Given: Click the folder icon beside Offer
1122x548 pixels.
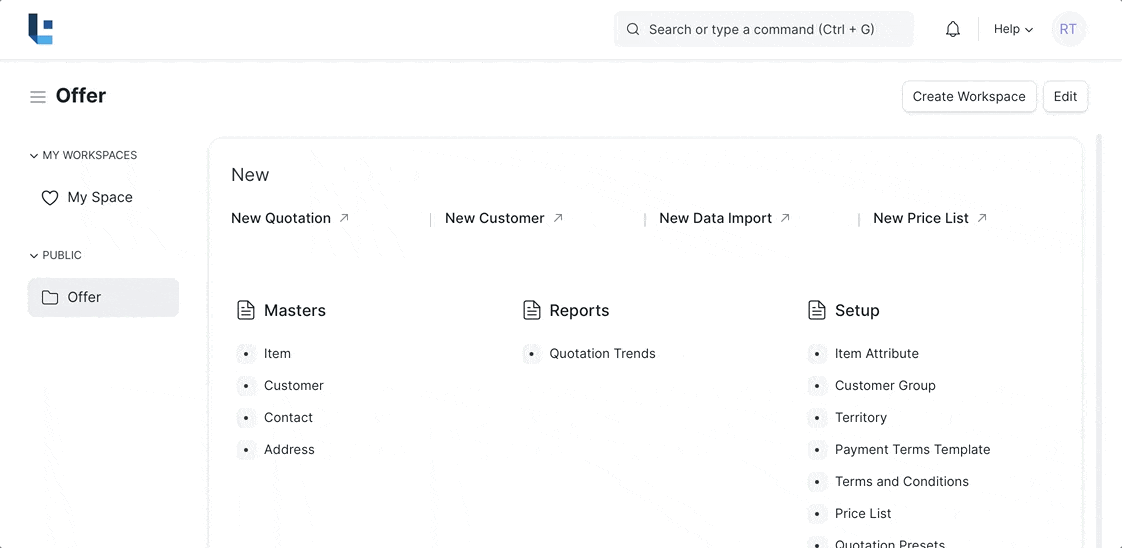Looking at the screenshot, I should [50, 298].
